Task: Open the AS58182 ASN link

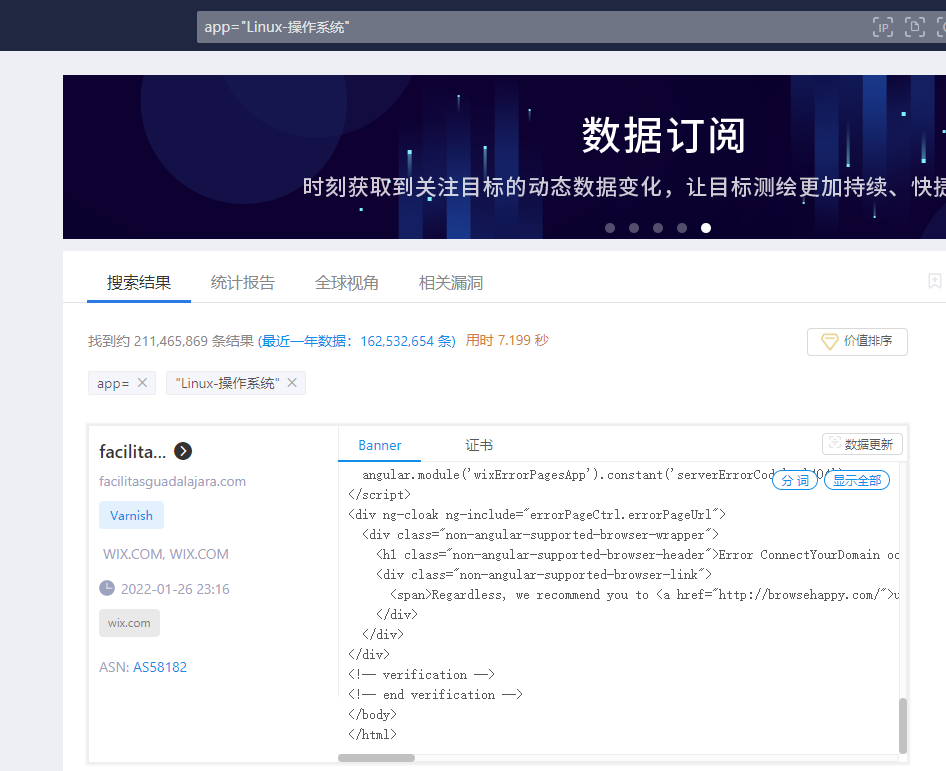Action: tap(160, 667)
